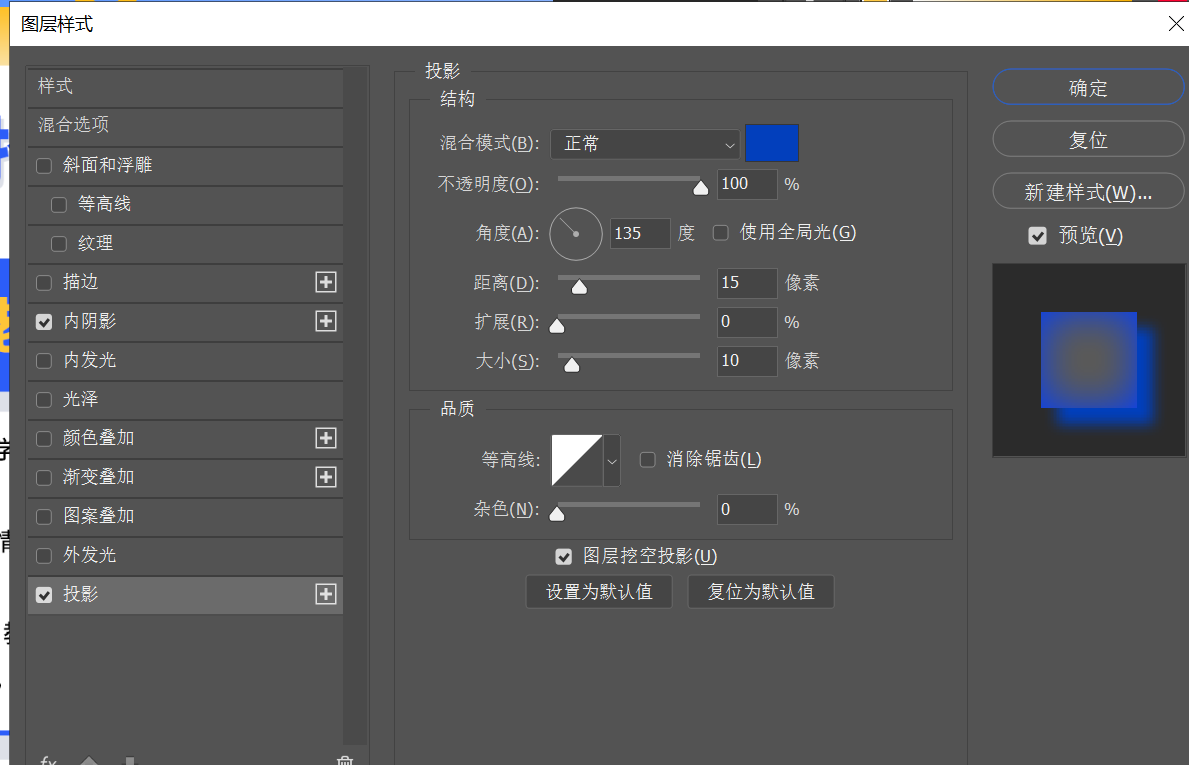Click the 角度 field showing 135
Image resolution: width=1189 pixels, height=765 pixels.
(x=640, y=233)
